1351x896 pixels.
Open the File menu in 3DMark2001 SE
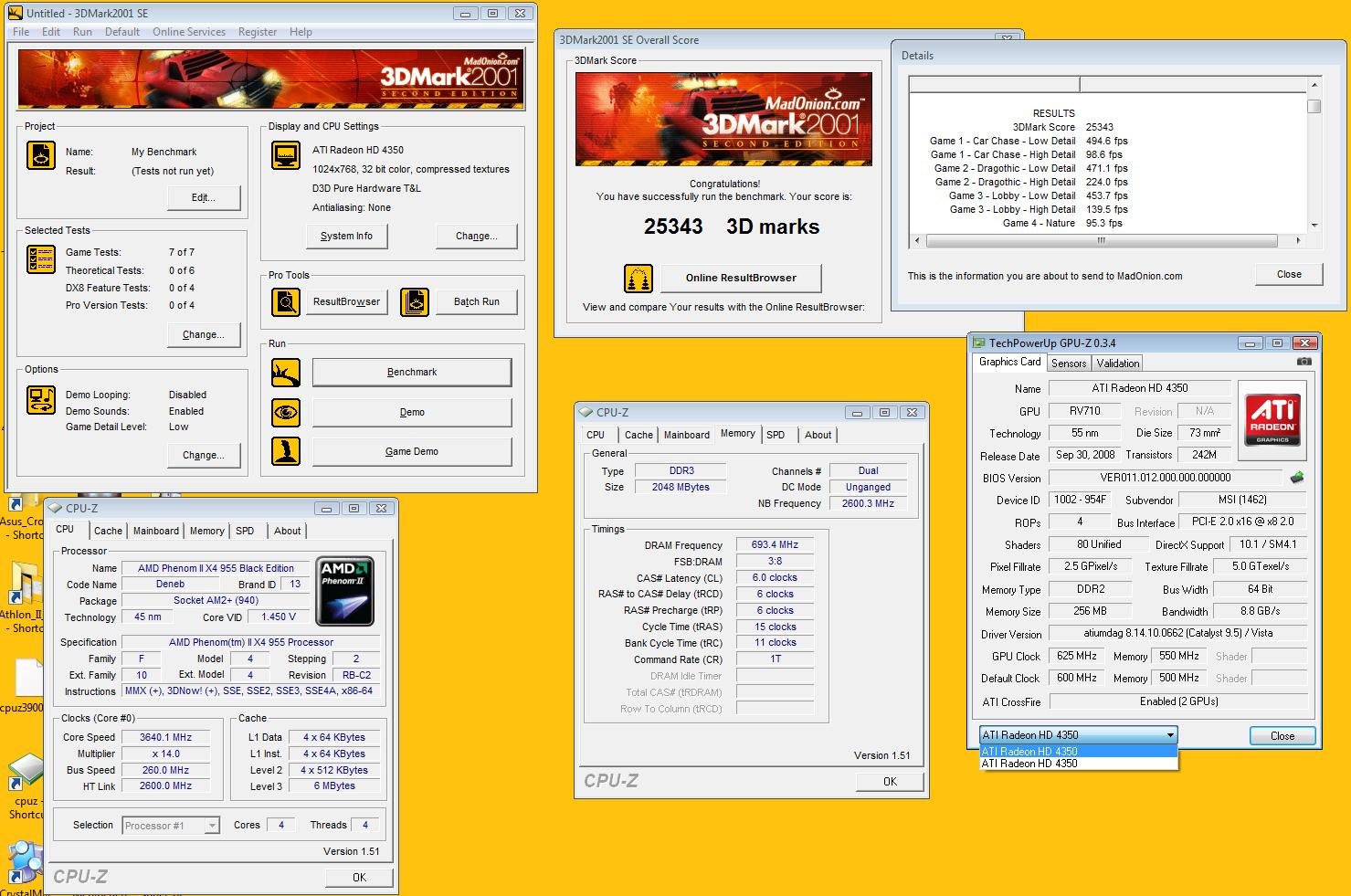click(20, 32)
